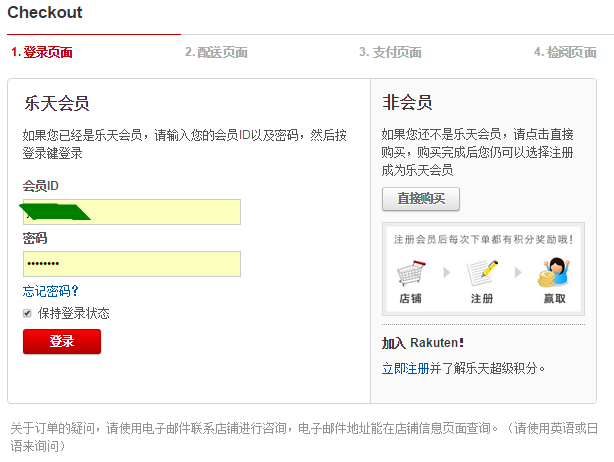
Task: Click the arrow between notepad and coins
Action: [518, 272]
